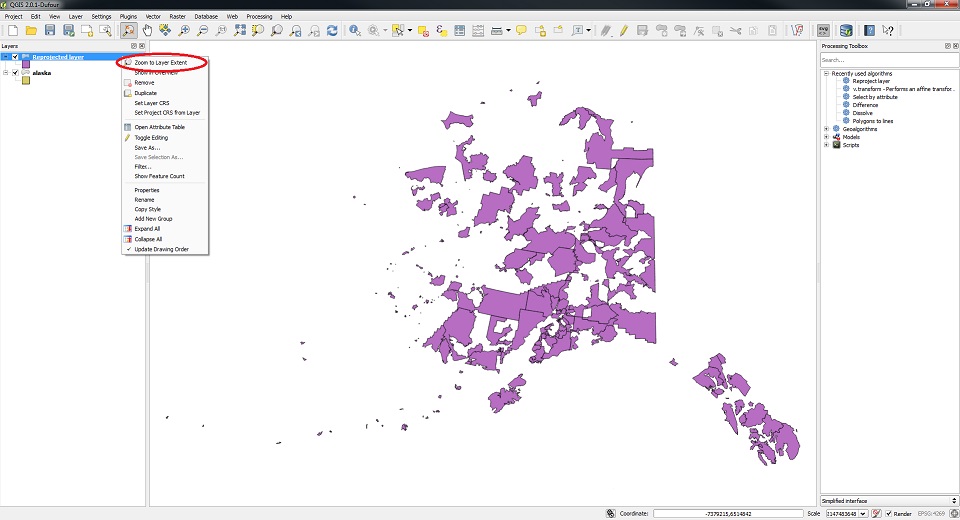Click the purple Reprojected layer symbol swatch
Screen dimensions: 960x520
click(26, 64)
